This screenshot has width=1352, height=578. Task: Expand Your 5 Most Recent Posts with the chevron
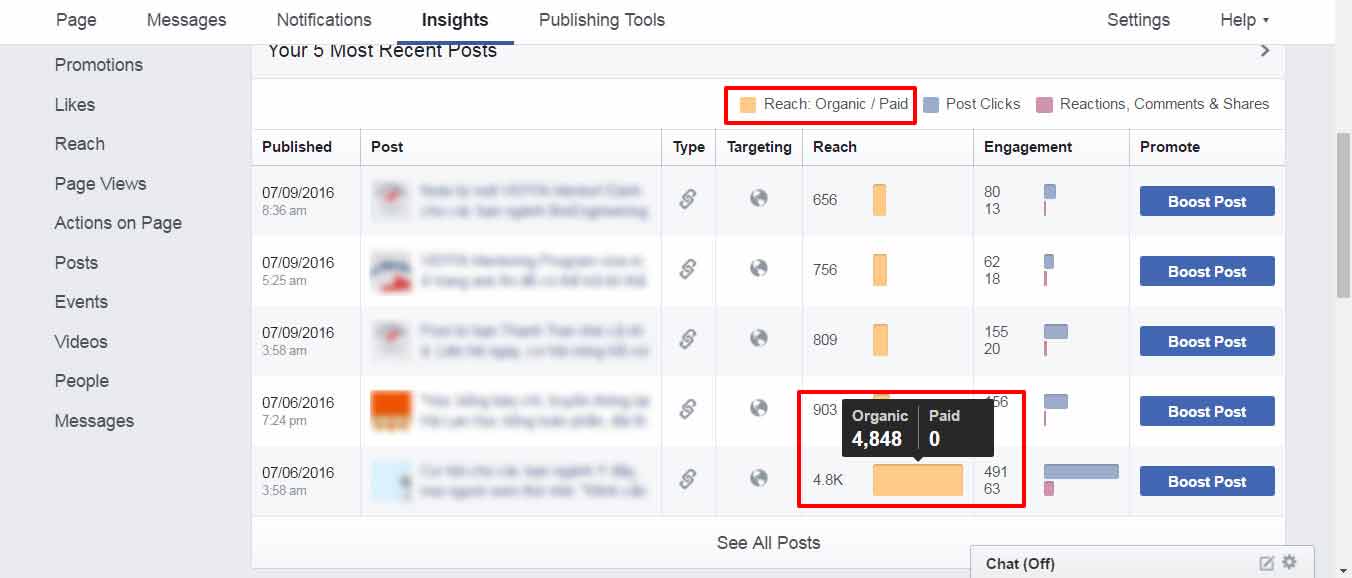1264,49
